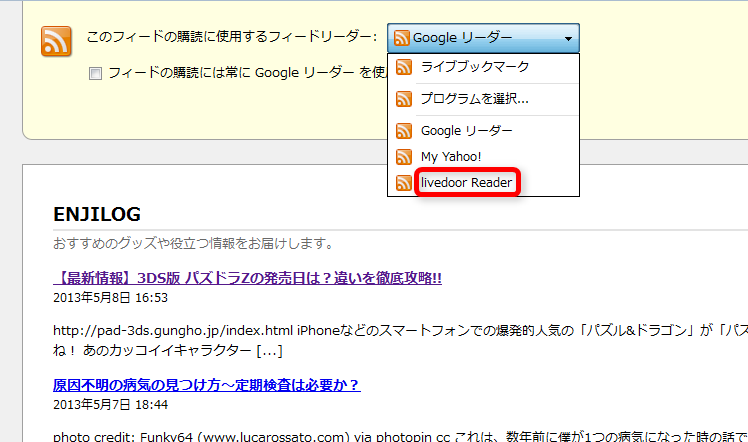The image size is (748, 442).
Task: Click the label このフィードの購読に使用するフィードリーダー
Action: 231,37
